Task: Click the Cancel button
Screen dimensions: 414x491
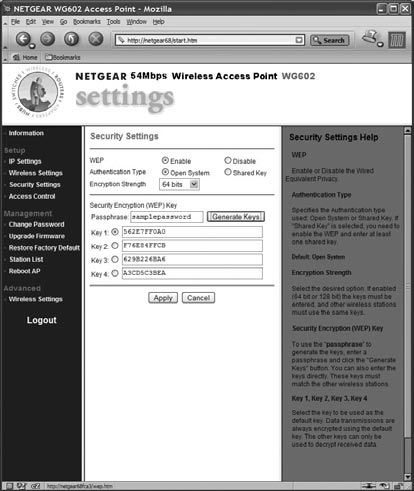Action: click(x=198, y=298)
